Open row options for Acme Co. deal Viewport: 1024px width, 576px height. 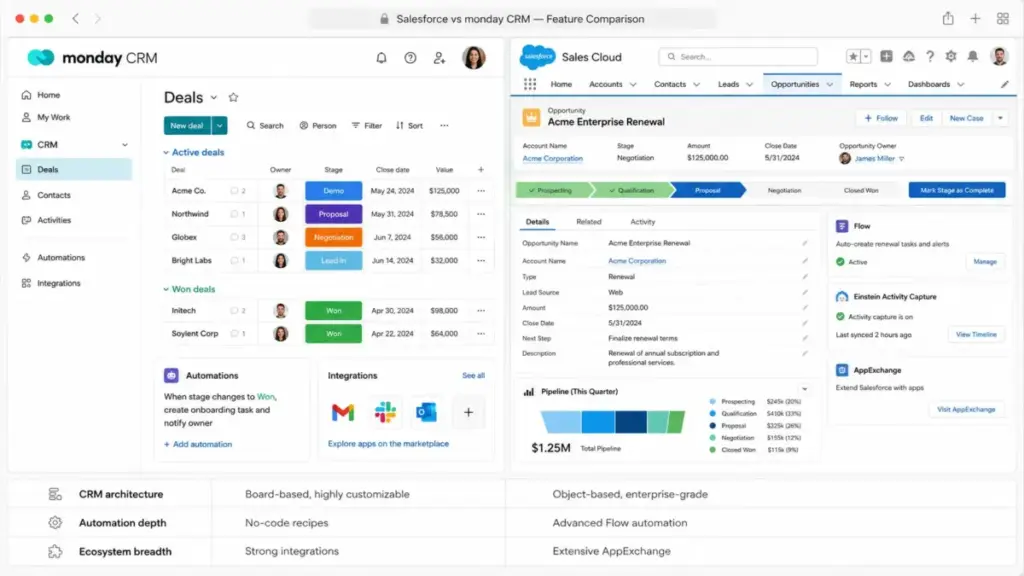[481, 191]
